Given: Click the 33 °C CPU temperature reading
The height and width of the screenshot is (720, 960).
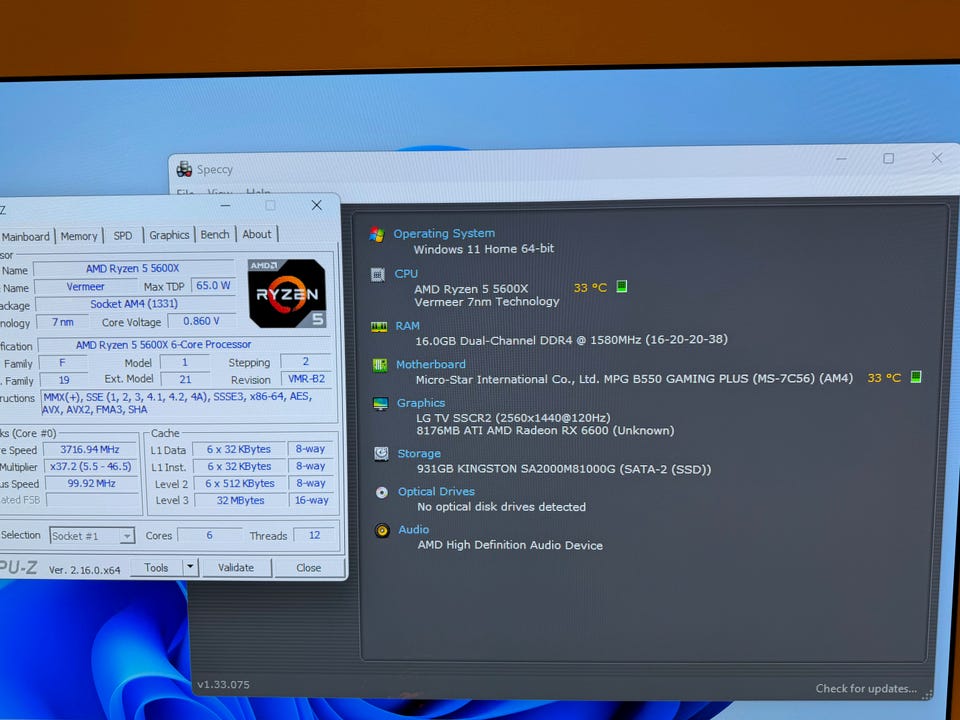Looking at the screenshot, I should [x=590, y=287].
